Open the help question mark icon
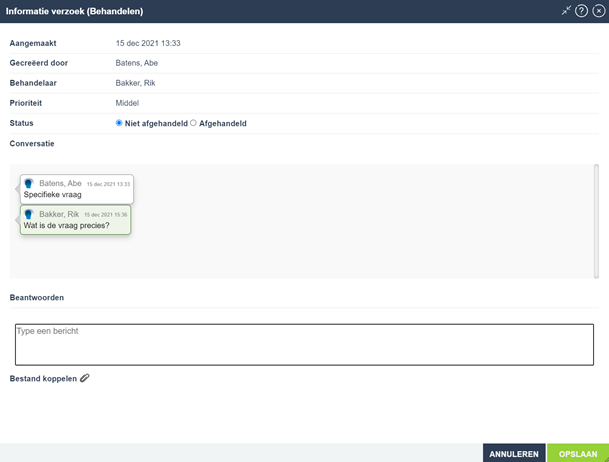 pos(581,11)
